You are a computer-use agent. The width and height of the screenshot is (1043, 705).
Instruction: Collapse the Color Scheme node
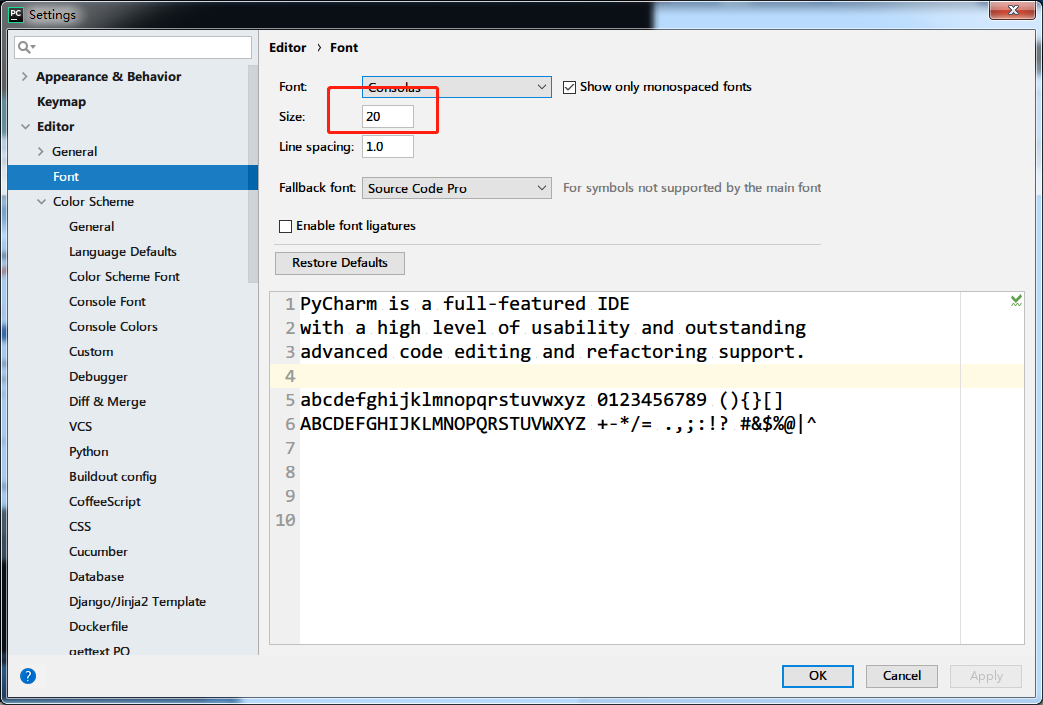41,202
